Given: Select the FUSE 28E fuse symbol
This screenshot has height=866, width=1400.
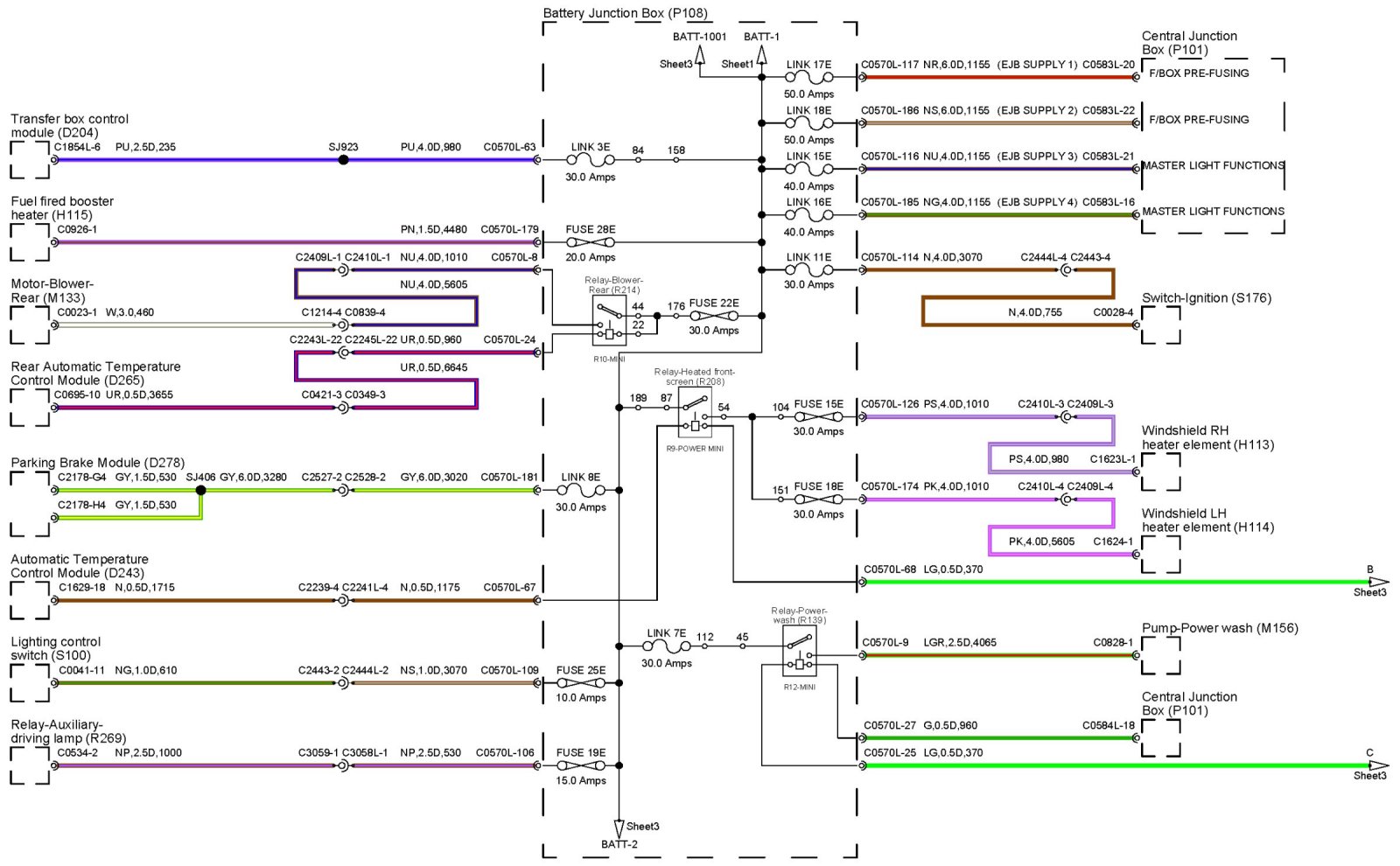Looking at the screenshot, I should pyautogui.click(x=590, y=242).
